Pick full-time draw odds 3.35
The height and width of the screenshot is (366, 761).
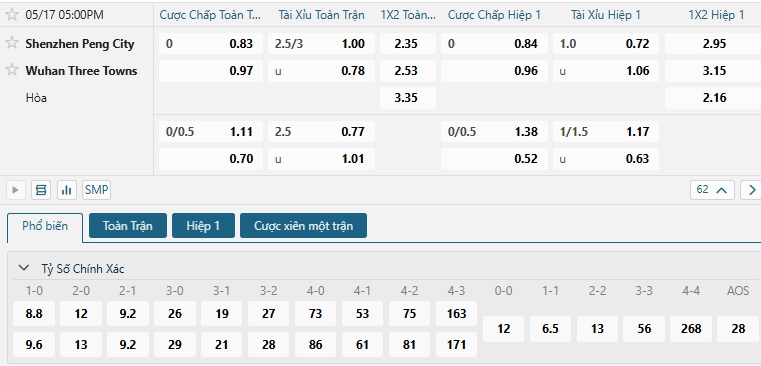click(408, 98)
